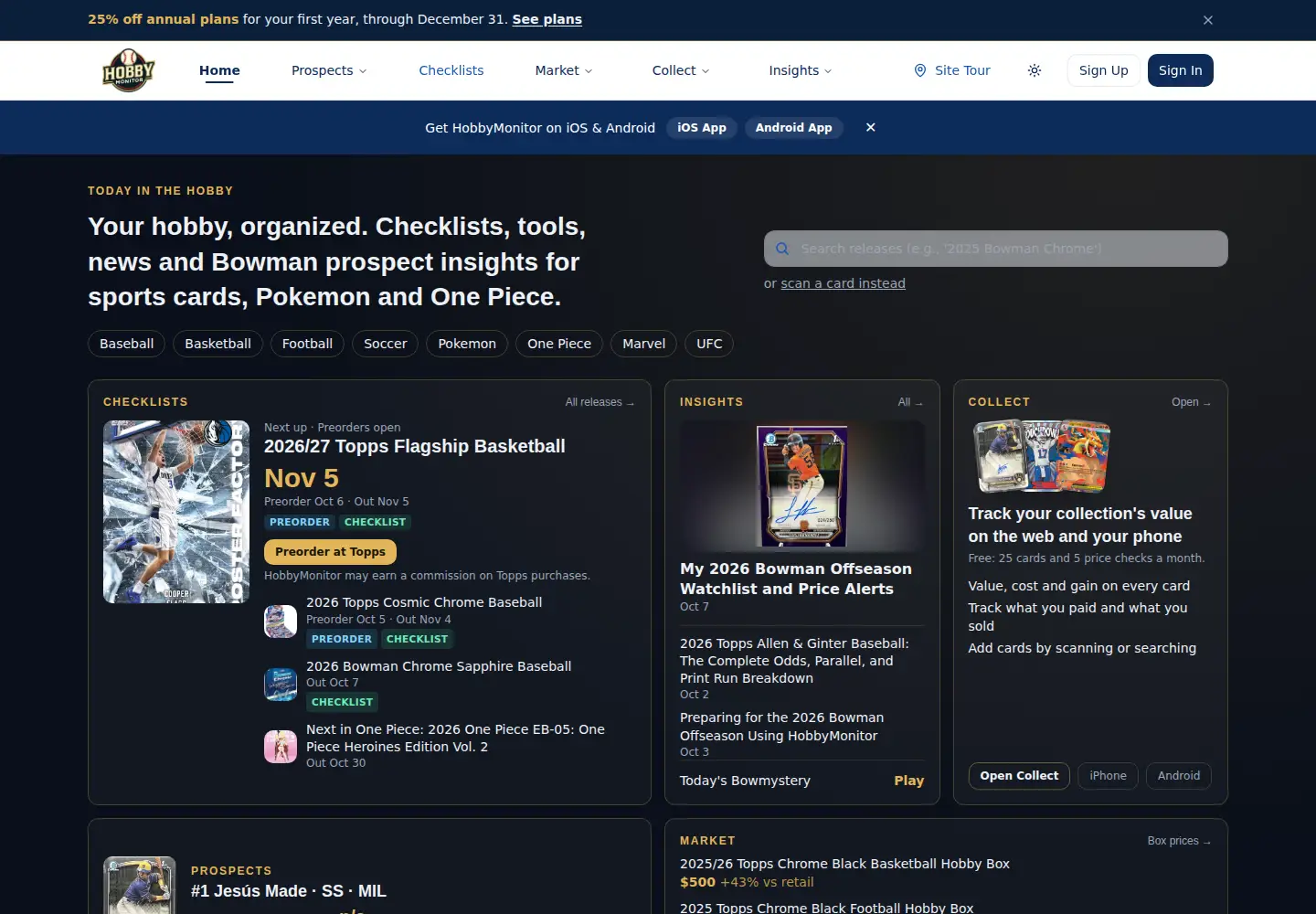Click the Collect cards preview image
1316x914 pixels.
tap(1041, 456)
